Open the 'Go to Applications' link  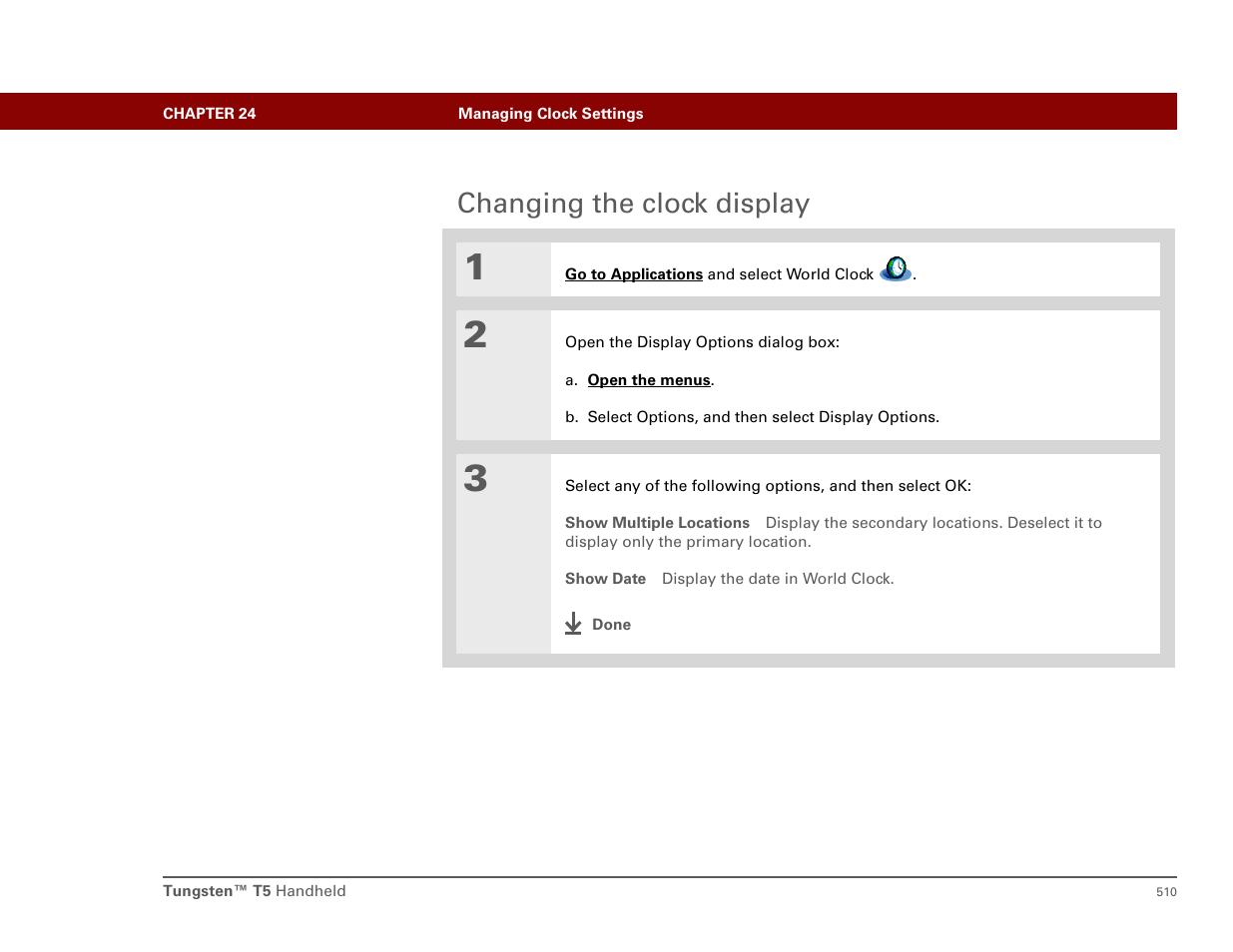634,274
